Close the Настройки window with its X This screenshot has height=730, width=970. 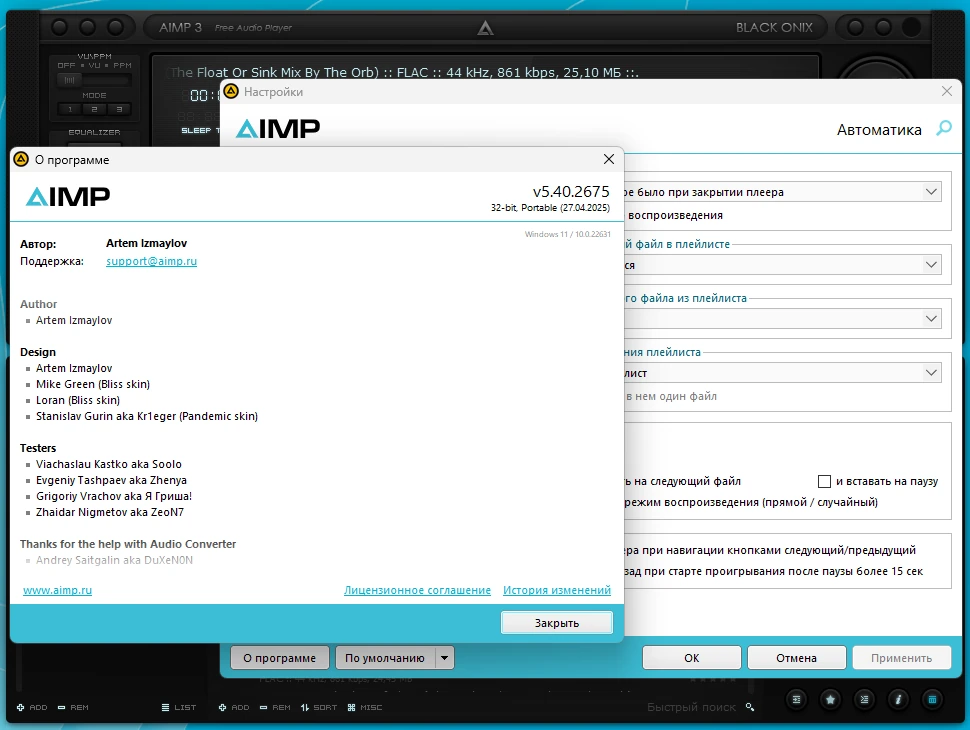[x=946, y=91]
